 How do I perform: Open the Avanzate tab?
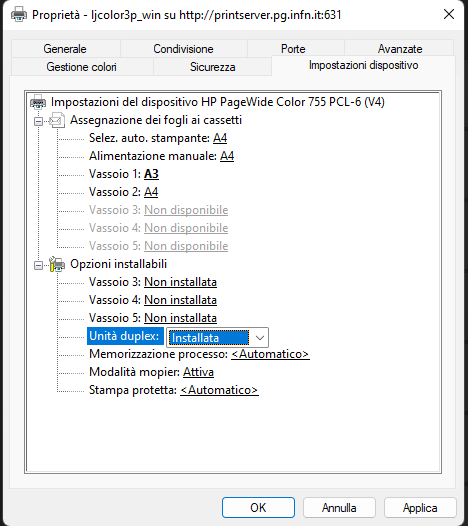click(400, 49)
